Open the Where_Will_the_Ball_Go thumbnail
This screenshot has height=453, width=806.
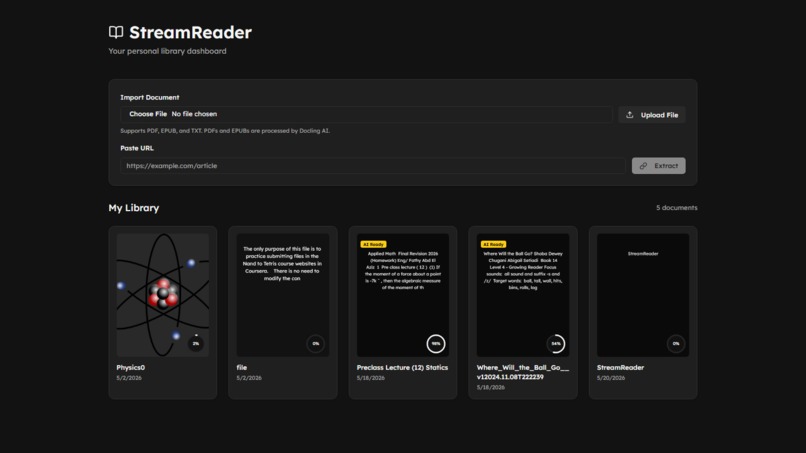pos(523,295)
